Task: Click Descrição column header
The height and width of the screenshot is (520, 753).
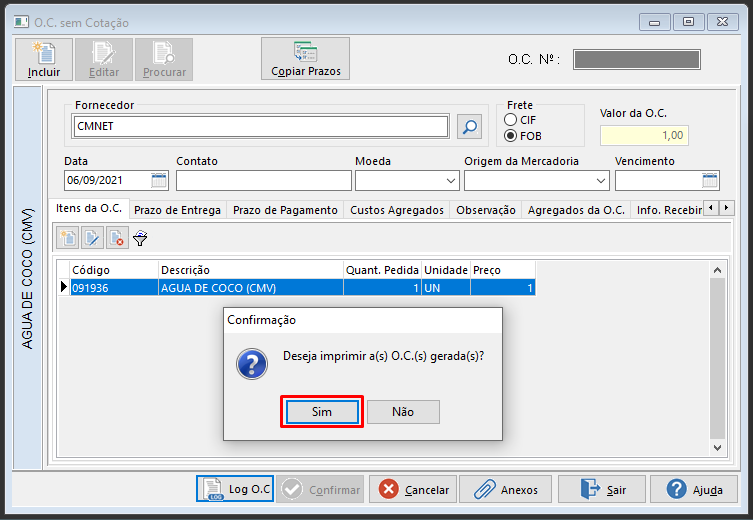Action: tap(251, 270)
